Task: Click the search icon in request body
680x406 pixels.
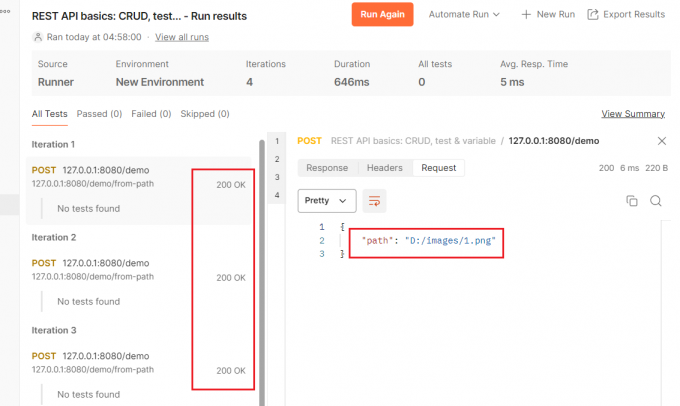Action: (656, 201)
